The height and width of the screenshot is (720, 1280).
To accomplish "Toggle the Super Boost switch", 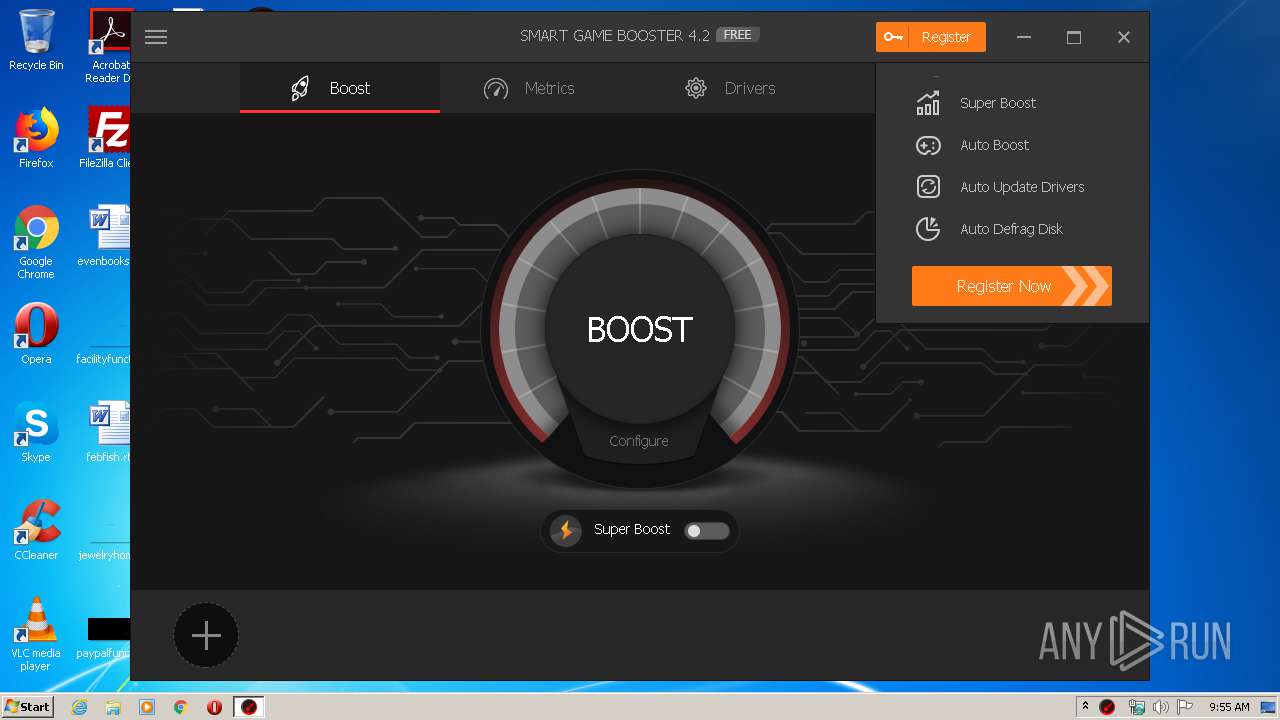I will pyautogui.click(x=707, y=531).
